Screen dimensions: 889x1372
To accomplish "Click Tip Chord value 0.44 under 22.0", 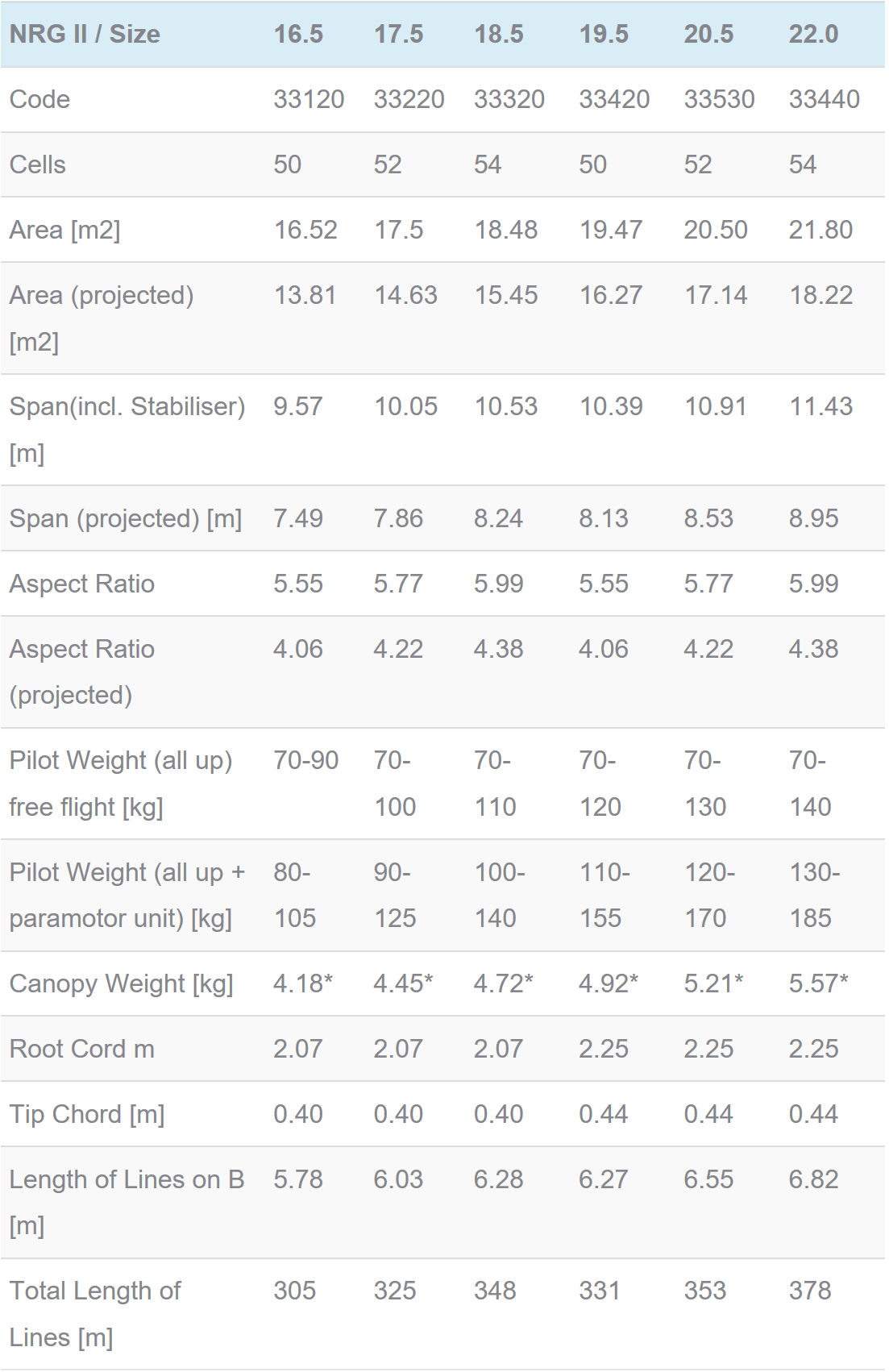I will pyautogui.click(x=813, y=1114).
